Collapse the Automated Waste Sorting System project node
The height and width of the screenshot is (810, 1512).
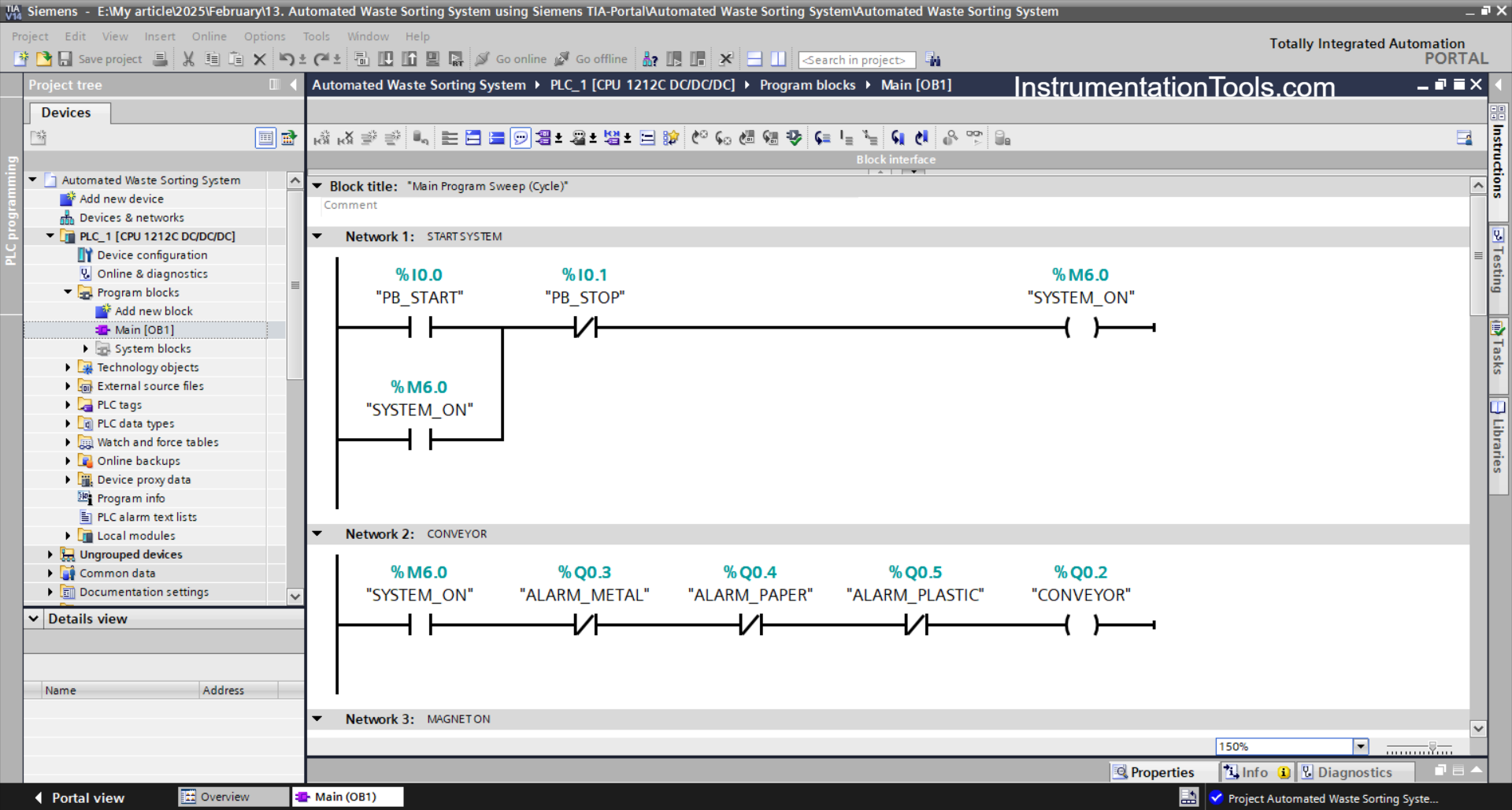tap(33, 180)
